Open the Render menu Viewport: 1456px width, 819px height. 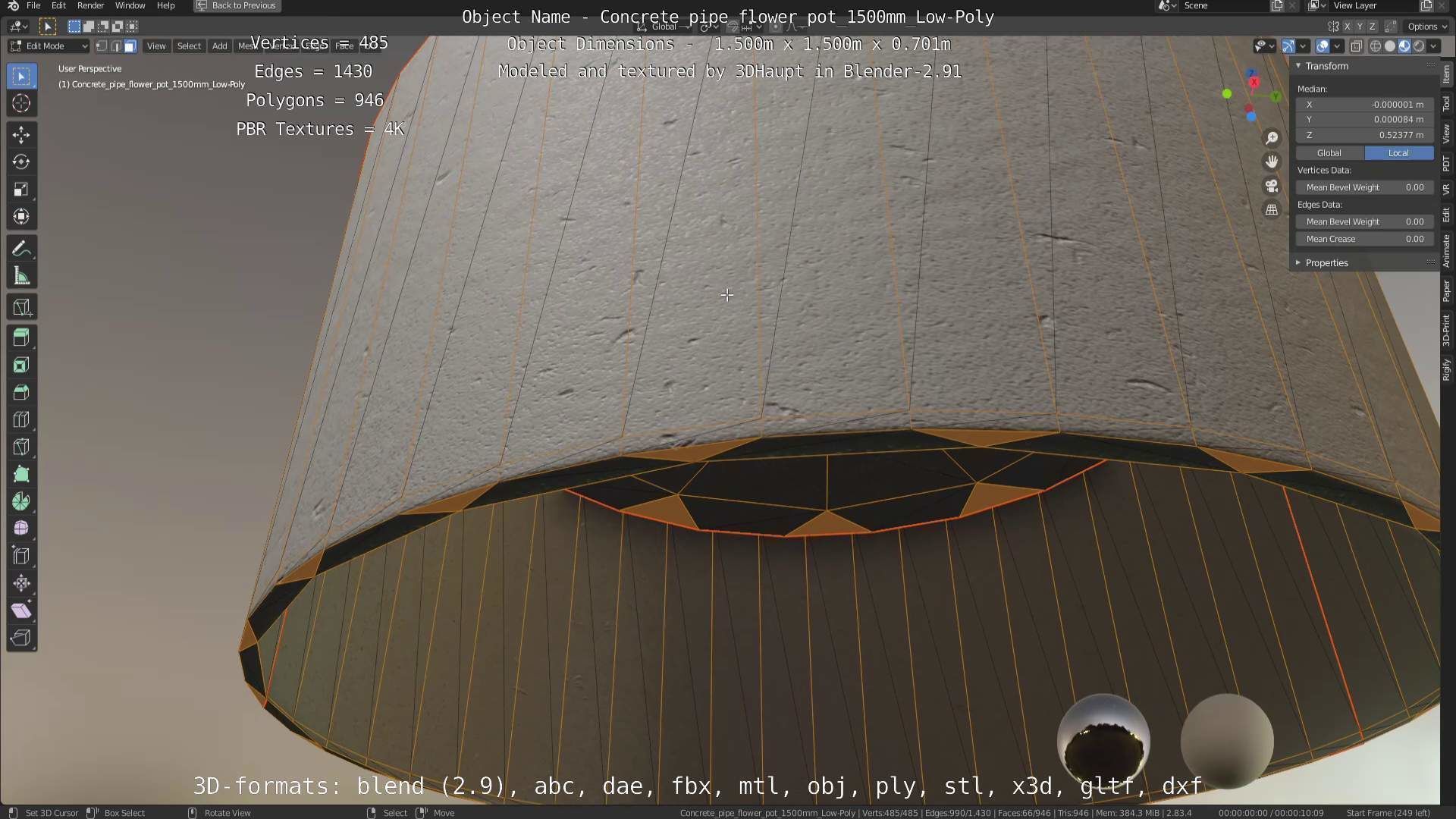[x=90, y=5]
